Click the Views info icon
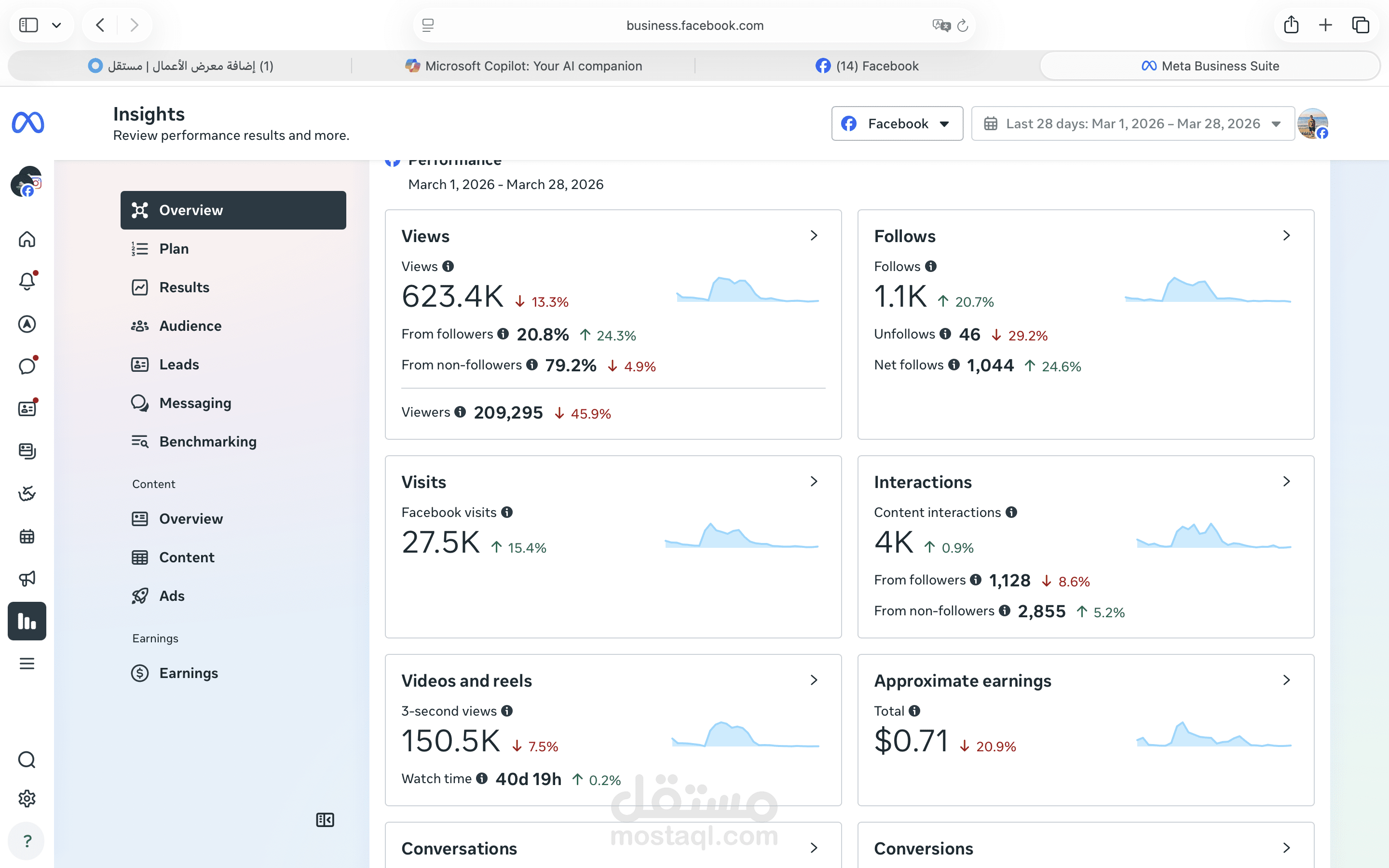 pyautogui.click(x=448, y=266)
